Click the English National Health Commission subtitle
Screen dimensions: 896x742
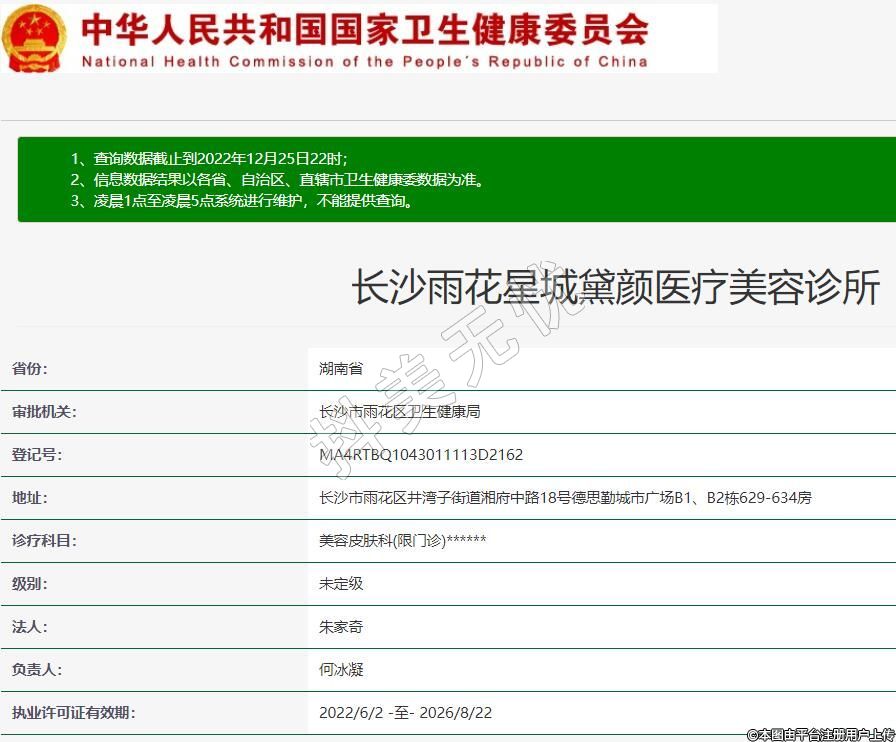click(x=364, y=62)
